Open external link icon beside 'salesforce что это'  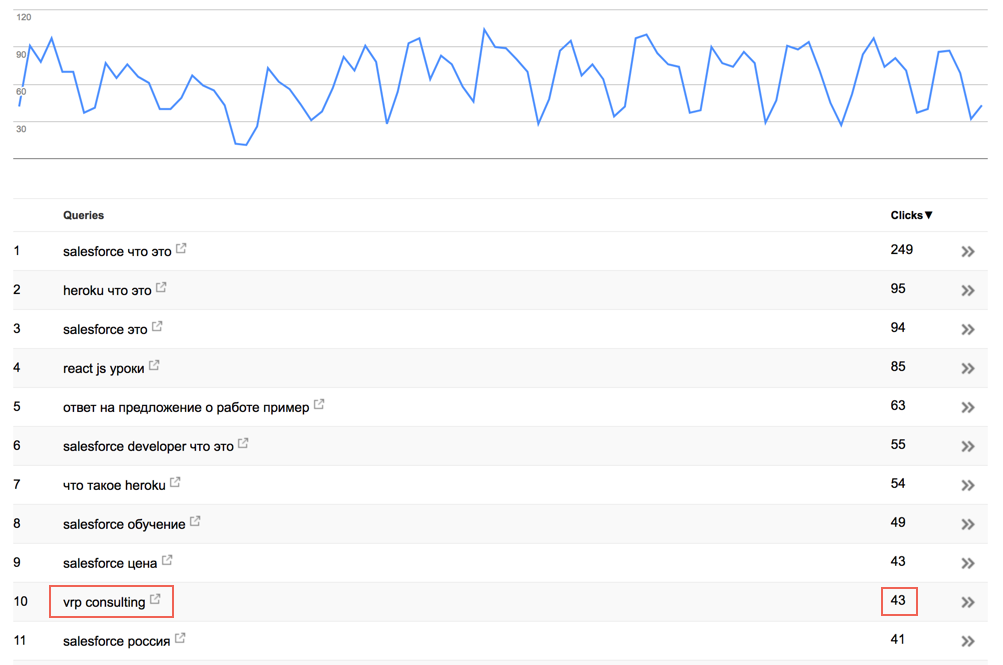181,248
